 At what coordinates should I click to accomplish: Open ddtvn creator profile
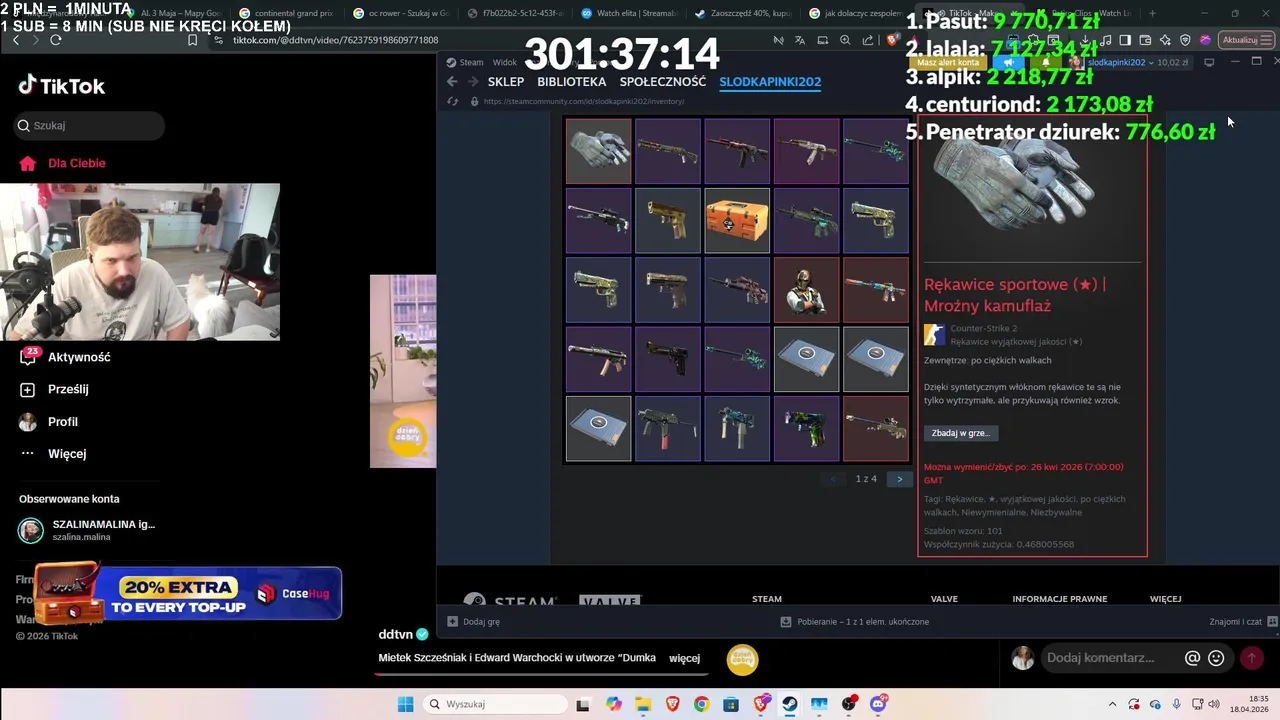tap(403, 634)
